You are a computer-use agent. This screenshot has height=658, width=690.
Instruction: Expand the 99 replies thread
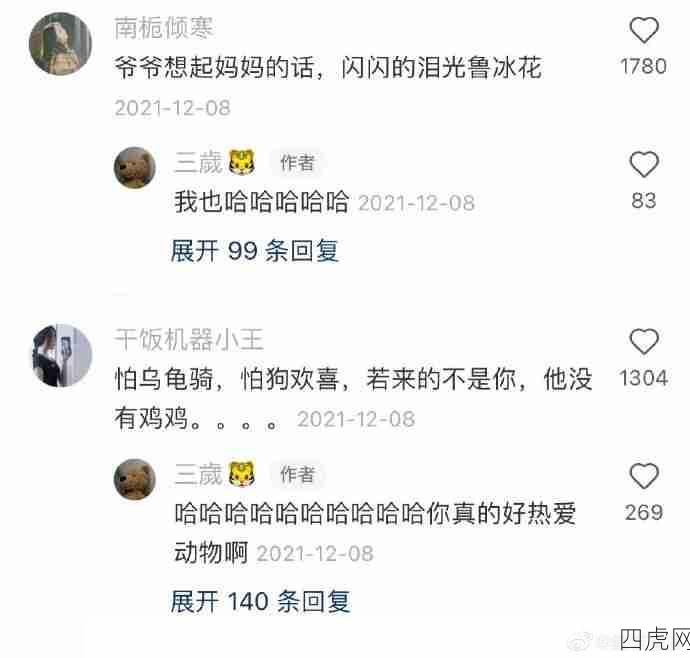point(254,251)
